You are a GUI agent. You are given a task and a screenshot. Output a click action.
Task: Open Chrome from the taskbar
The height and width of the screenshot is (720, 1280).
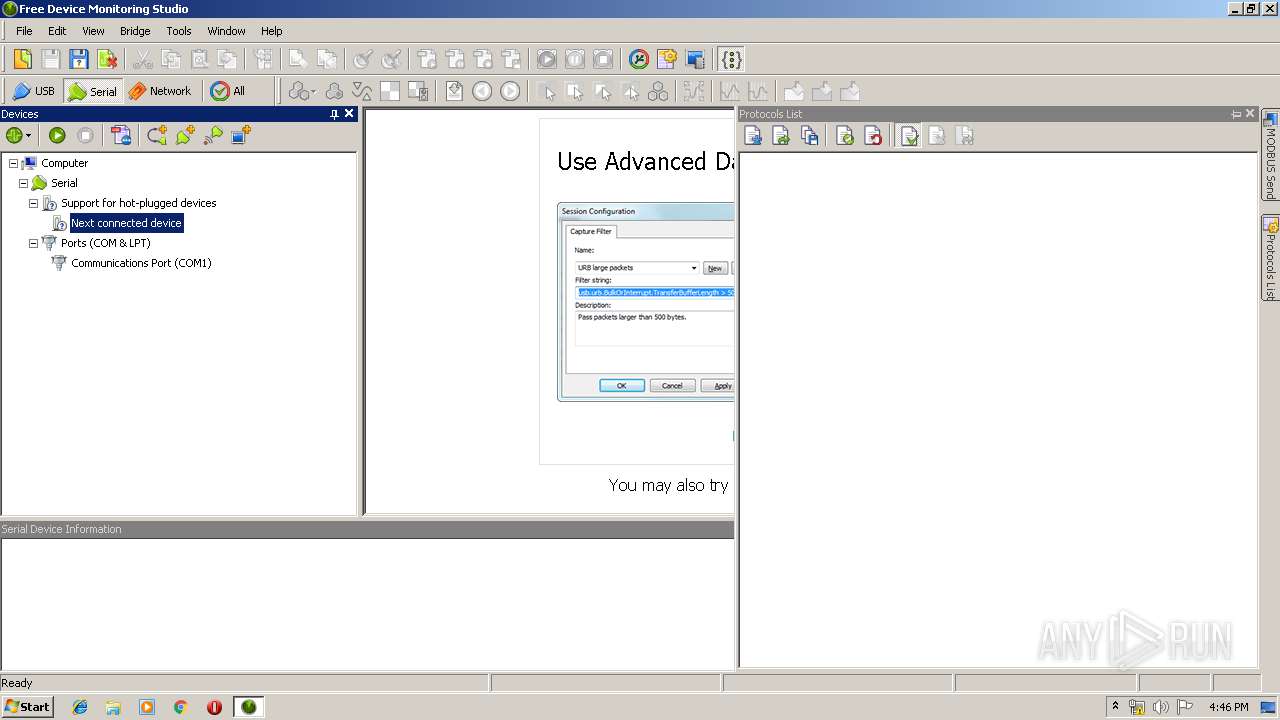(x=180, y=707)
